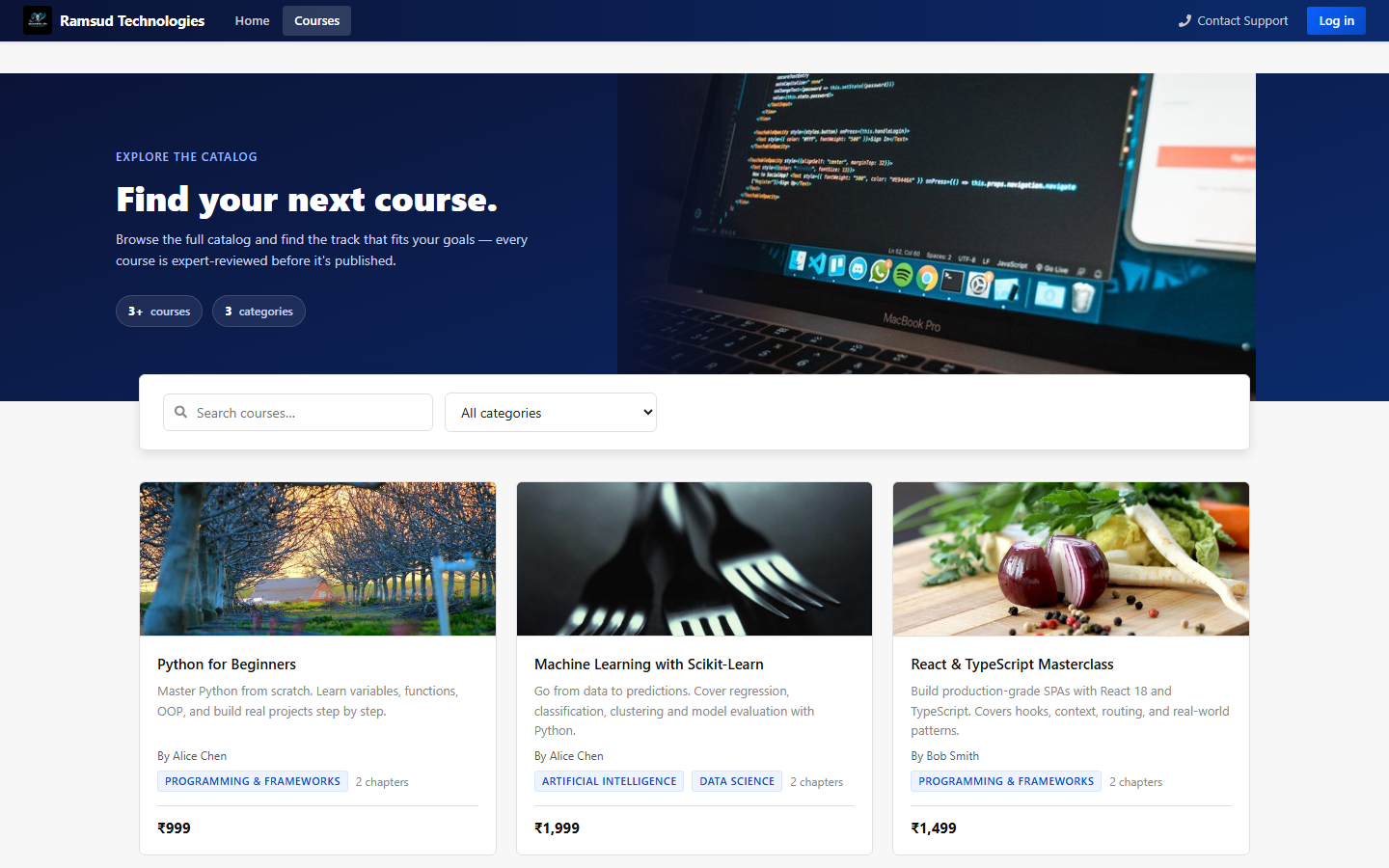Click the Machine Learning forks thumbnail
This screenshot has height=868, width=1389.
(694, 559)
